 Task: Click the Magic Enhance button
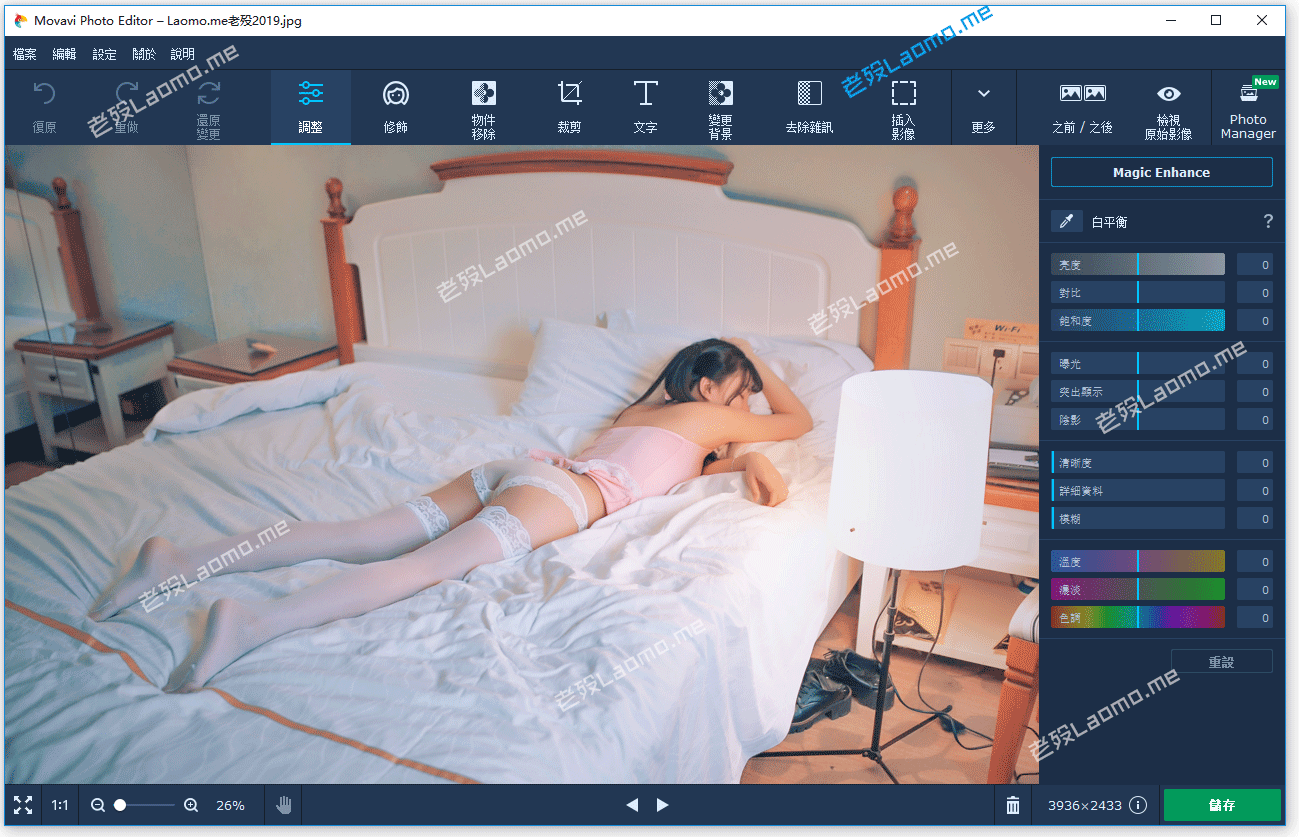1162,172
